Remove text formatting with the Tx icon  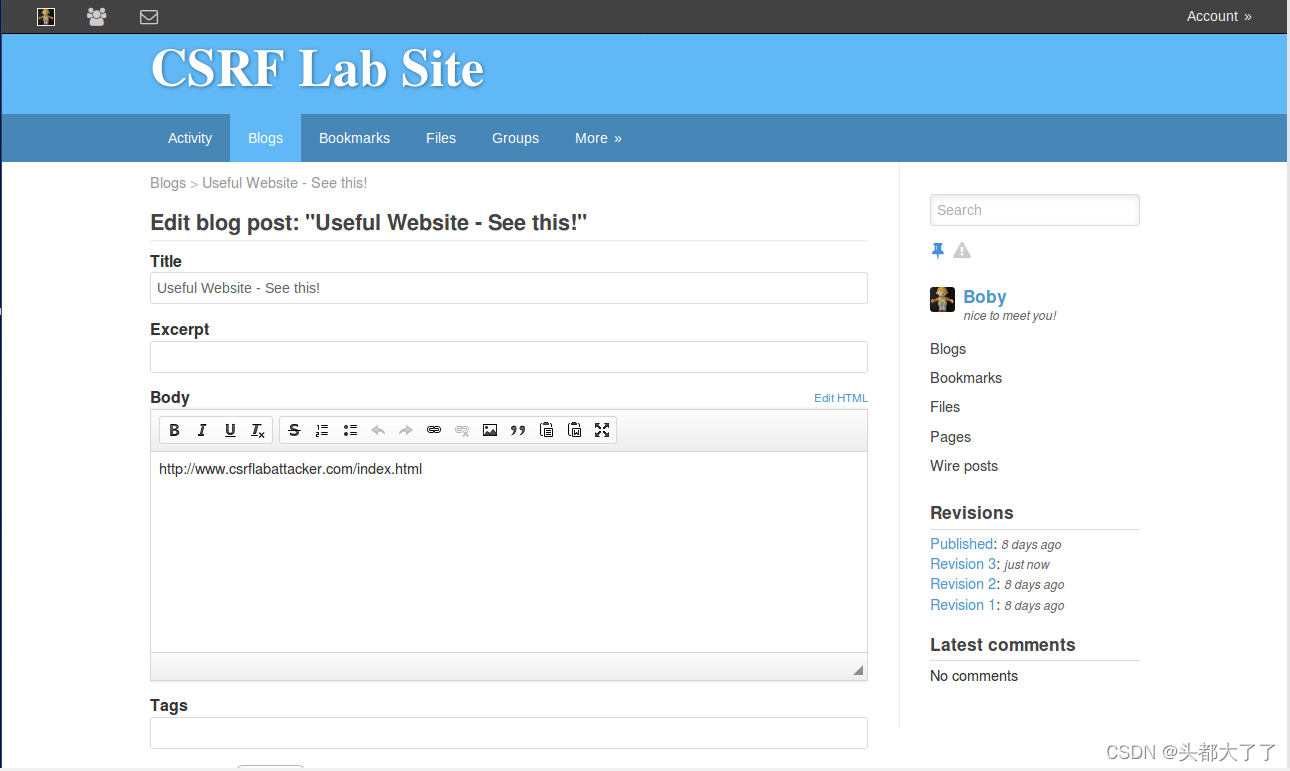coord(257,429)
